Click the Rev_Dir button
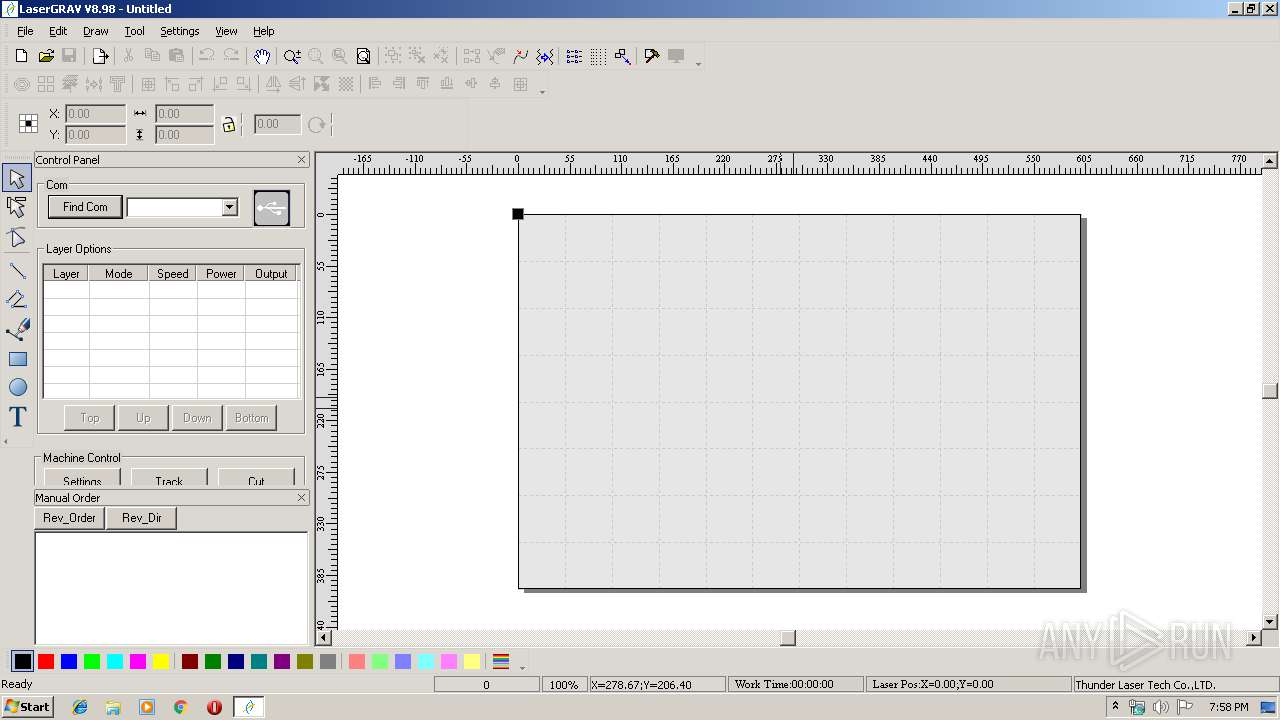1280x720 pixels. tap(142, 518)
